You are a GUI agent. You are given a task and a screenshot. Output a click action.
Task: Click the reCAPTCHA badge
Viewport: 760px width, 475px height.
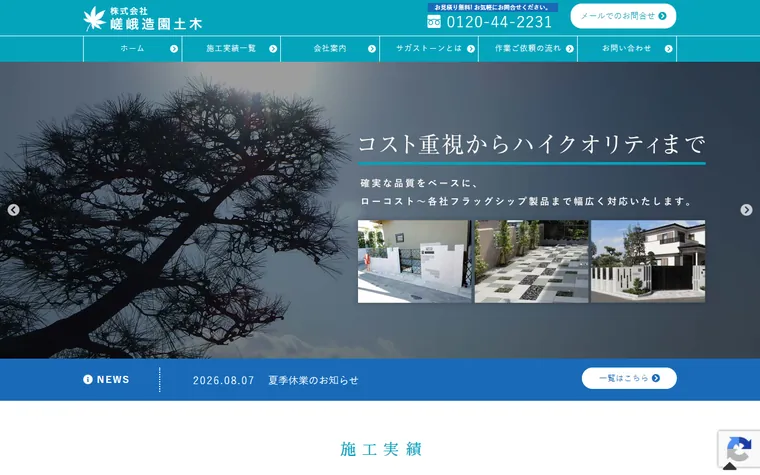point(739,449)
